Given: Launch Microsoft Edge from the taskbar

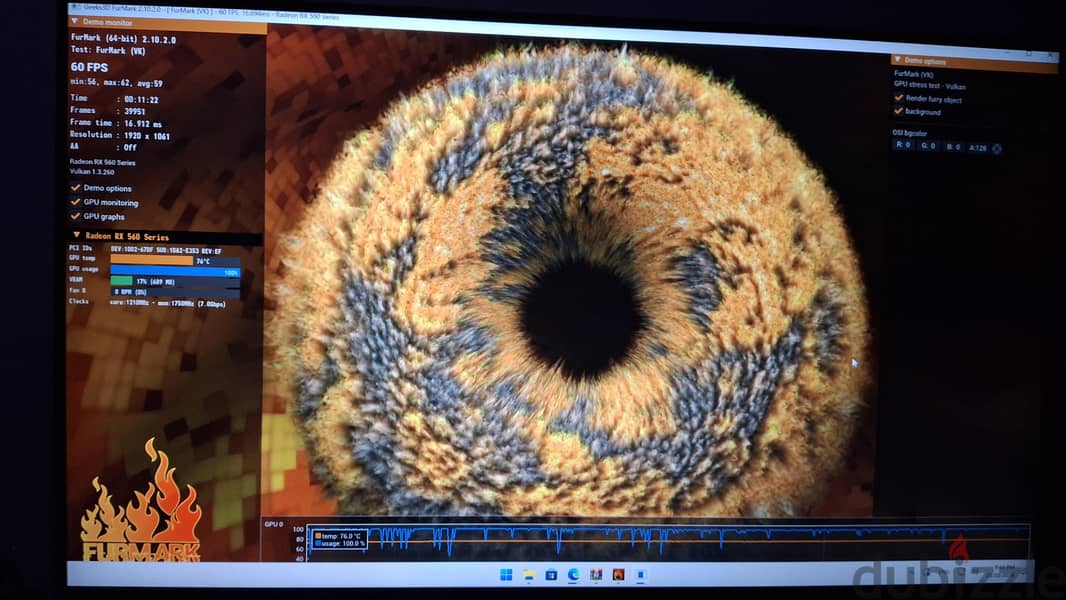Looking at the screenshot, I should tap(573, 575).
